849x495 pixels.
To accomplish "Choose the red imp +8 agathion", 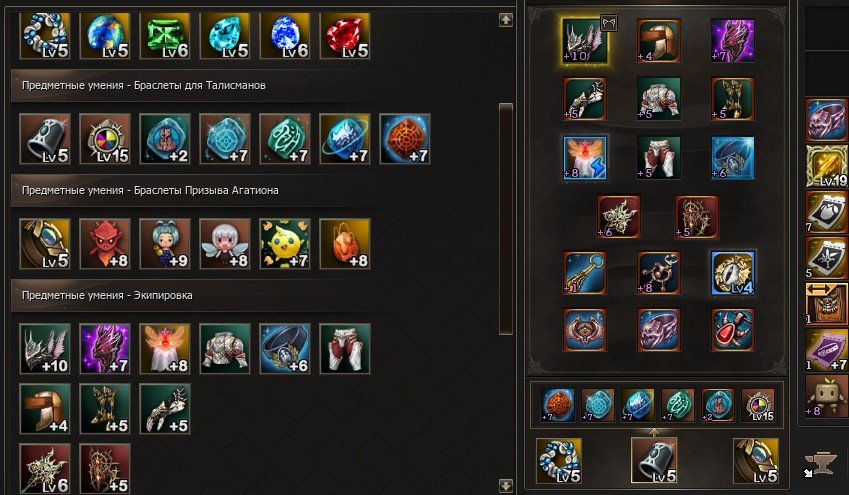I will [x=105, y=244].
